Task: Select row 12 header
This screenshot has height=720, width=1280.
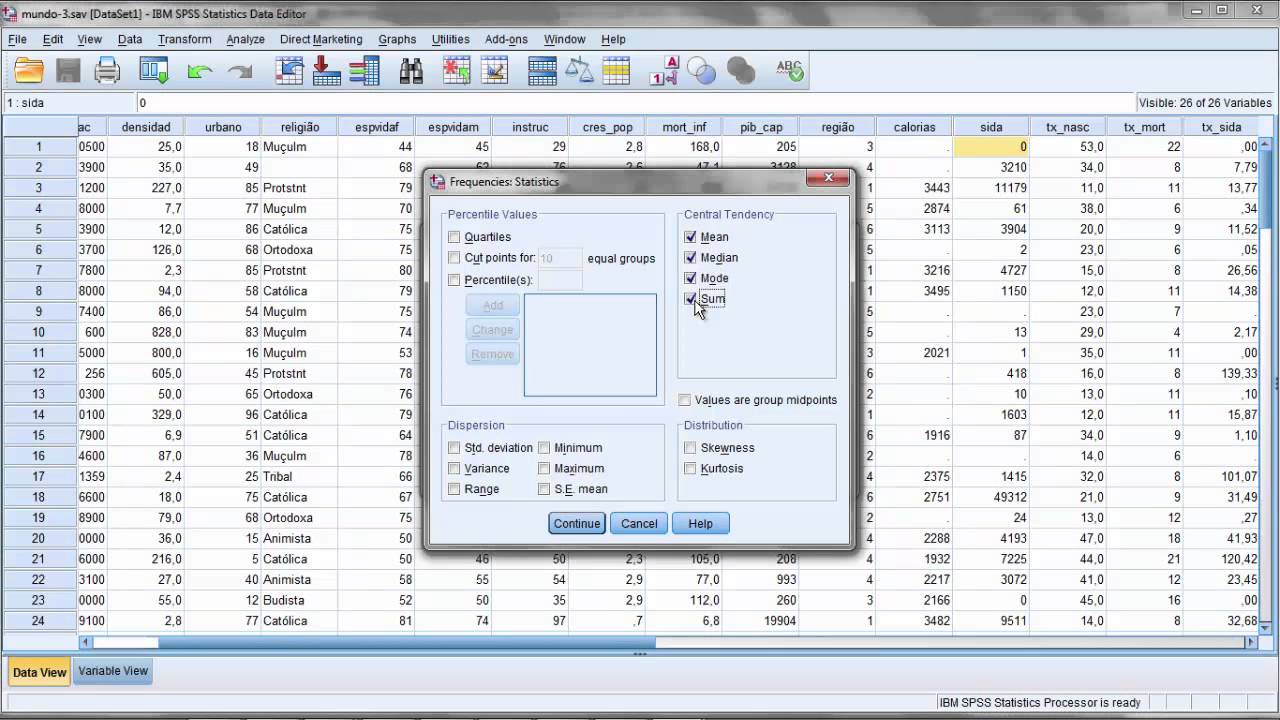Action: pyautogui.click(x=39, y=373)
